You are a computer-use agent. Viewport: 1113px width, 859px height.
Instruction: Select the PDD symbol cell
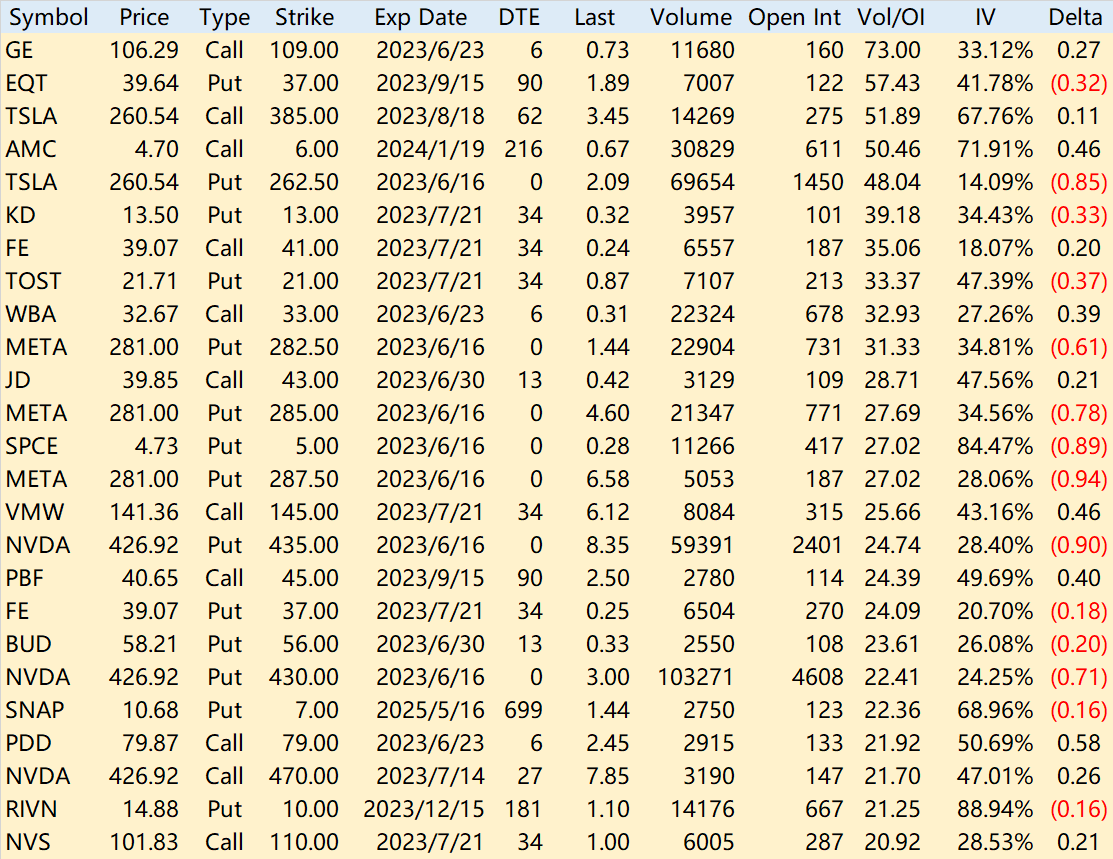pos(28,743)
